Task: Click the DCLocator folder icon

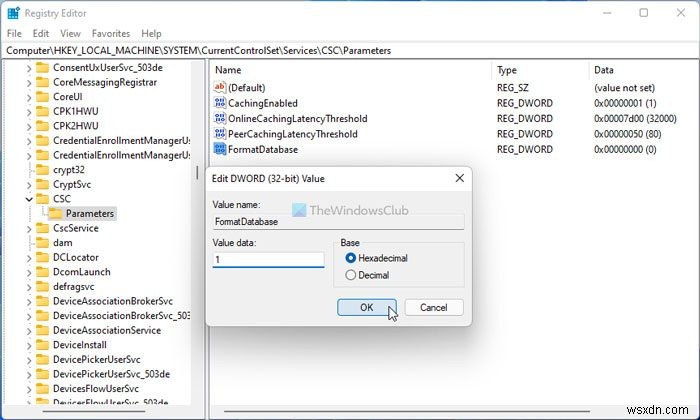Action: coord(42,257)
